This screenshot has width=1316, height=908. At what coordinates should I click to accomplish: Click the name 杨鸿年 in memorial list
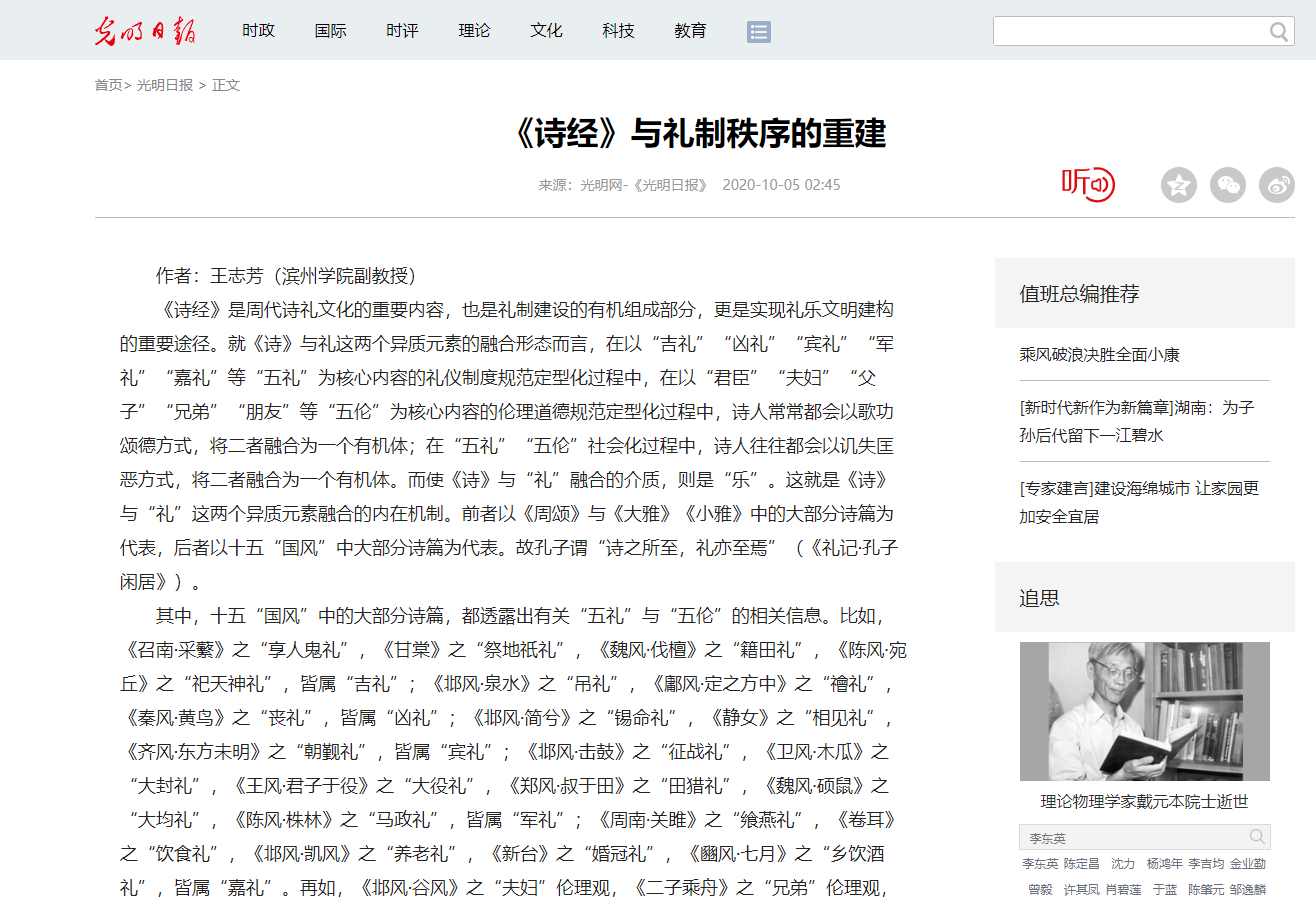[x=1164, y=863]
